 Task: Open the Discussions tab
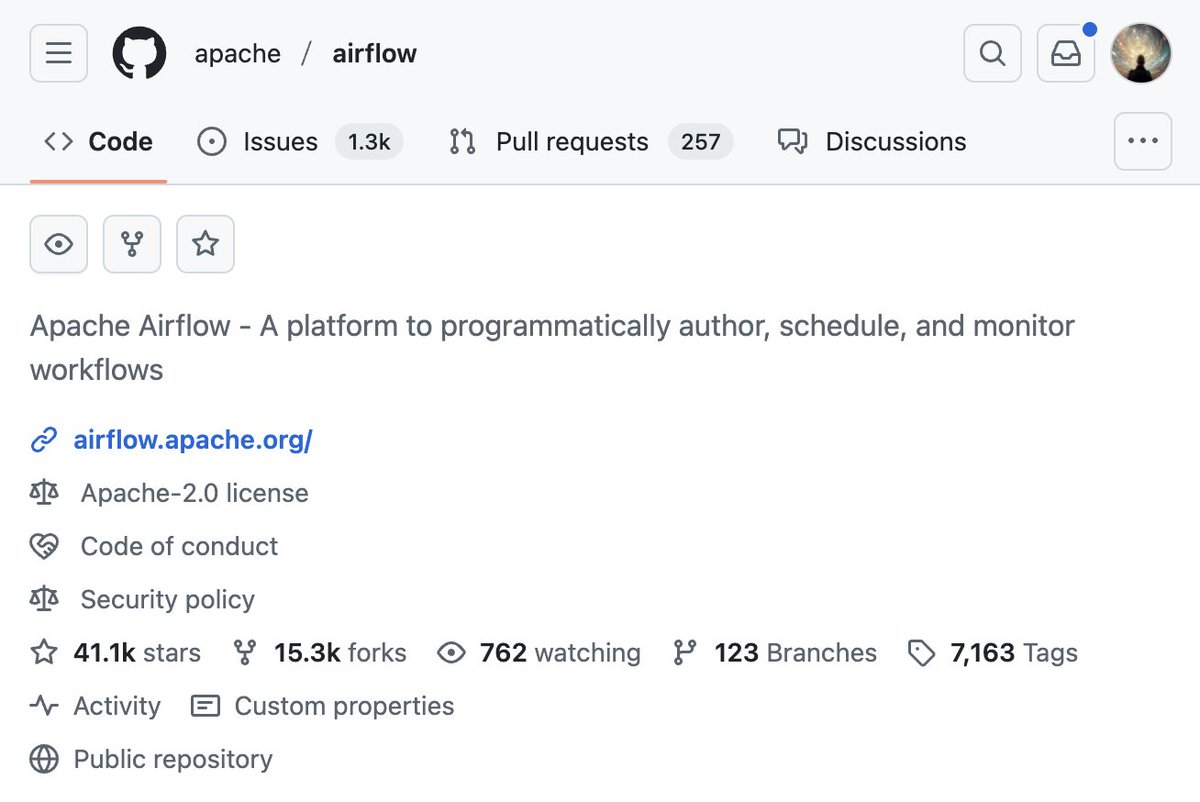tap(872, 142)
